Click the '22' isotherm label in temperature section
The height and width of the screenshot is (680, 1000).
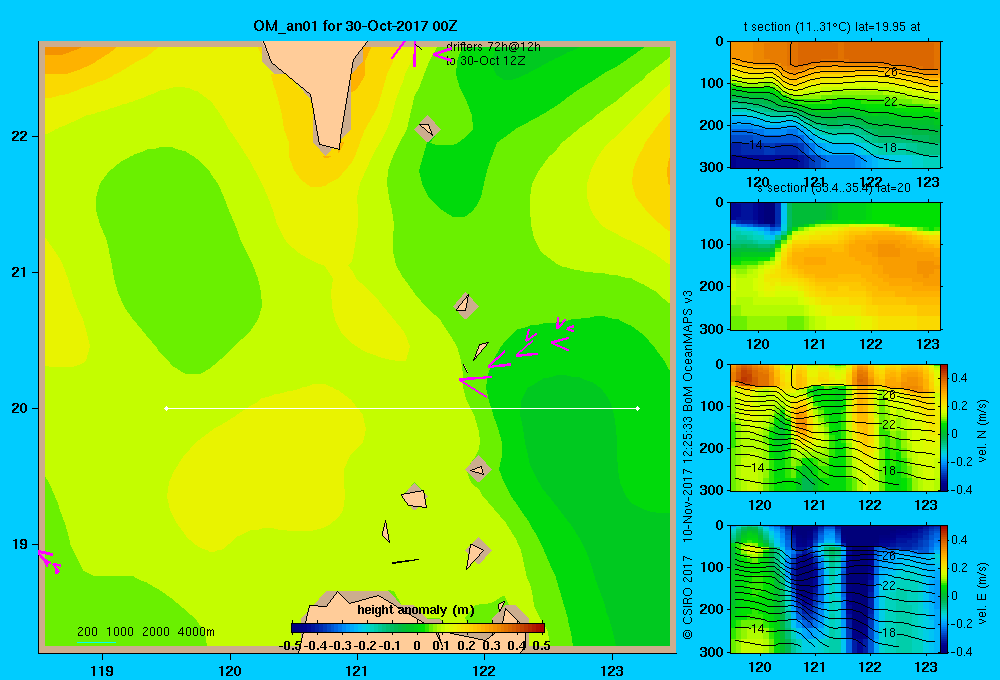(890, 101)
